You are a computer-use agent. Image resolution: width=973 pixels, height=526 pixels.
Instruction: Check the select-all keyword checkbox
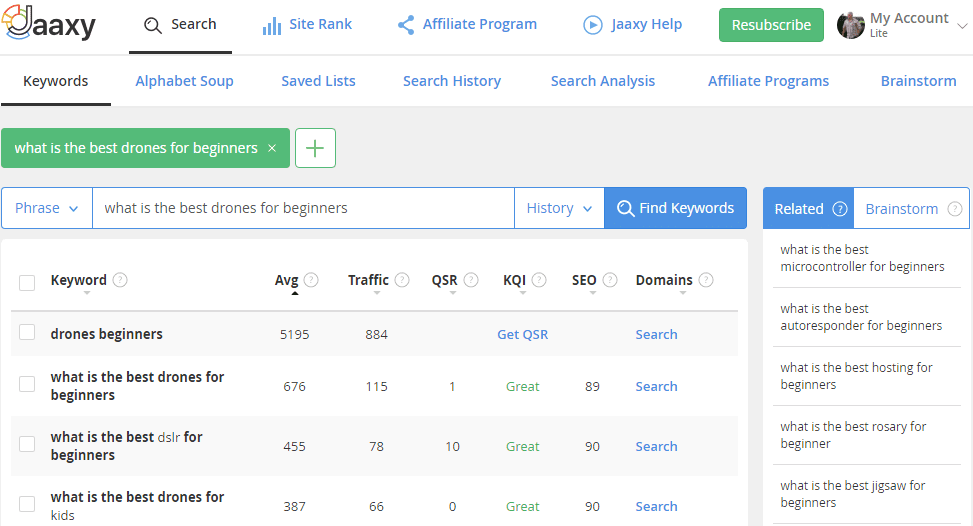coord(27,283)
